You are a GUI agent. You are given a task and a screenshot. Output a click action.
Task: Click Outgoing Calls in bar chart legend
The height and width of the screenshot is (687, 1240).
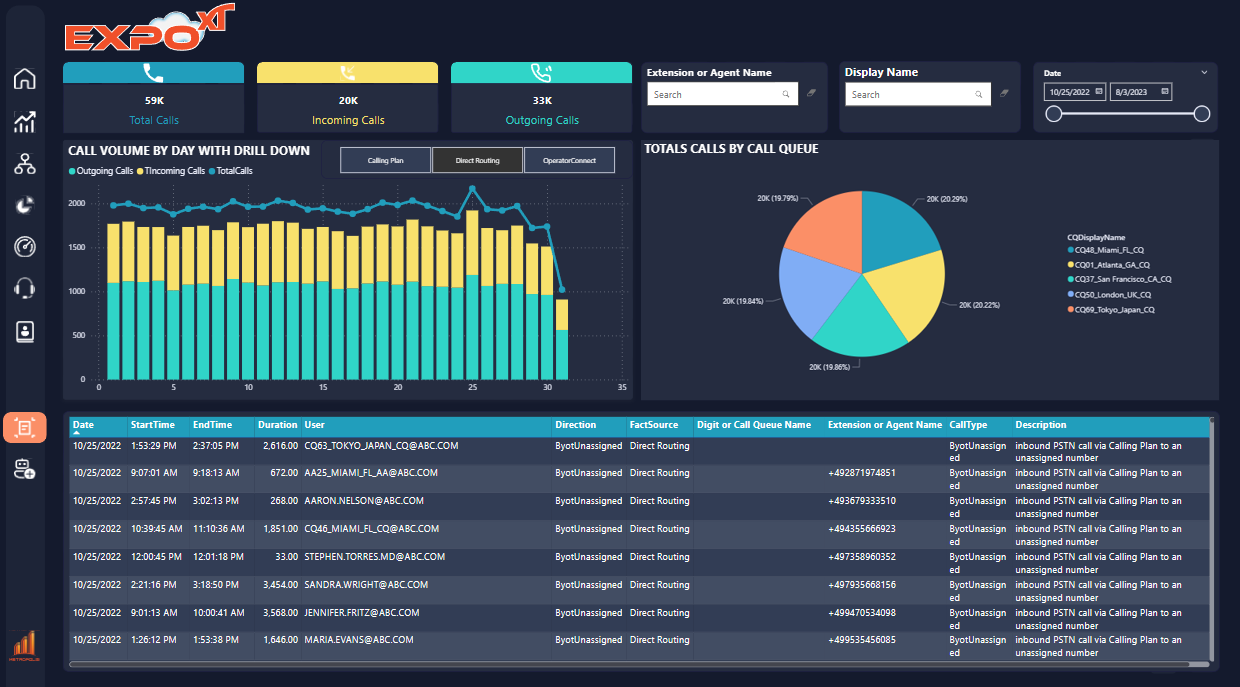click(101, 171)
